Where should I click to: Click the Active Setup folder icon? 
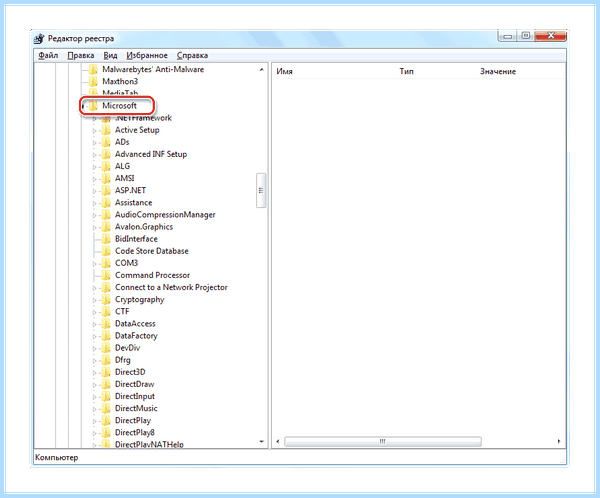point(106,130)
